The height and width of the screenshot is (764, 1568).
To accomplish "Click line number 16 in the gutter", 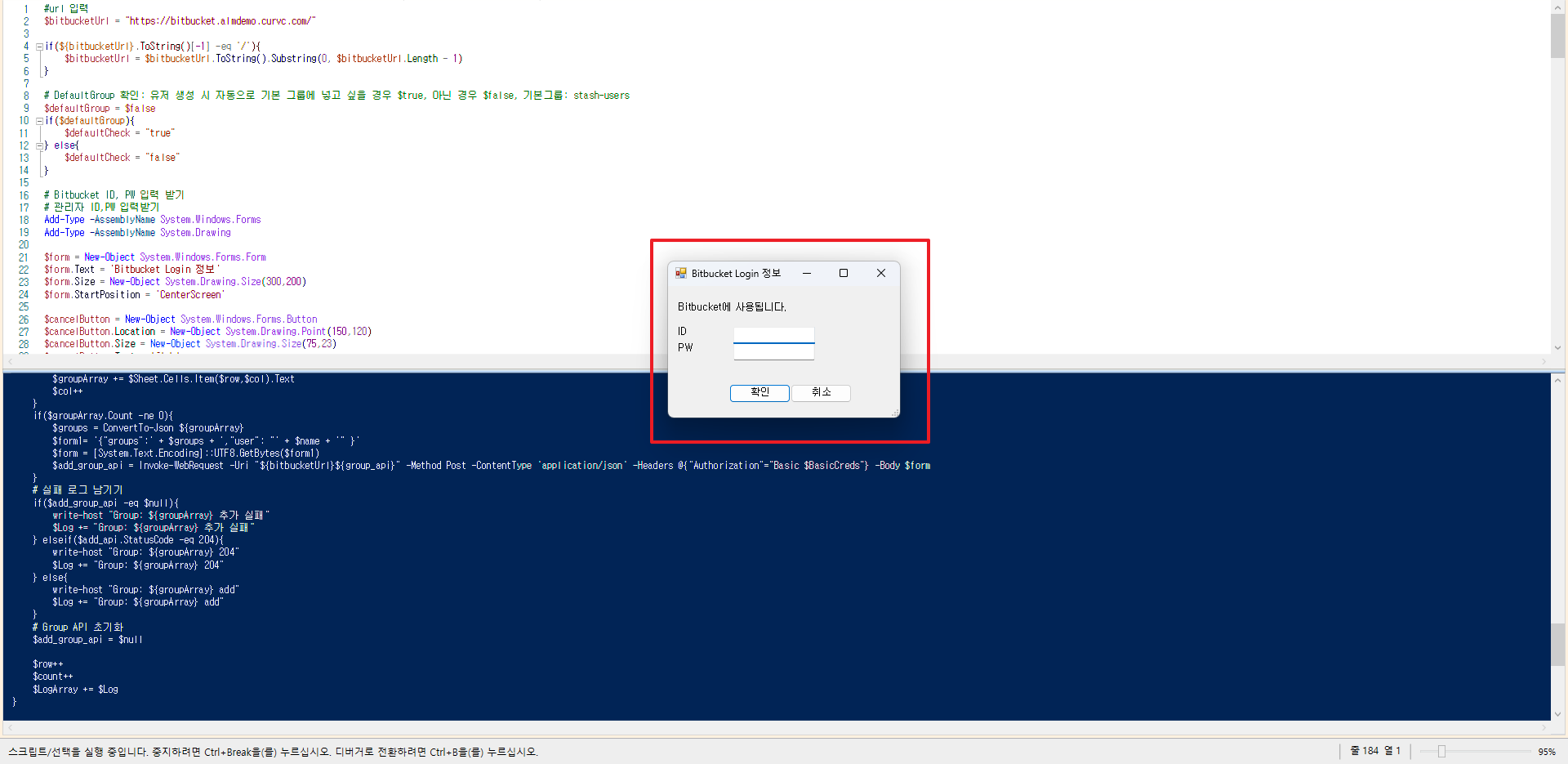I will click(x=24, y=195).
